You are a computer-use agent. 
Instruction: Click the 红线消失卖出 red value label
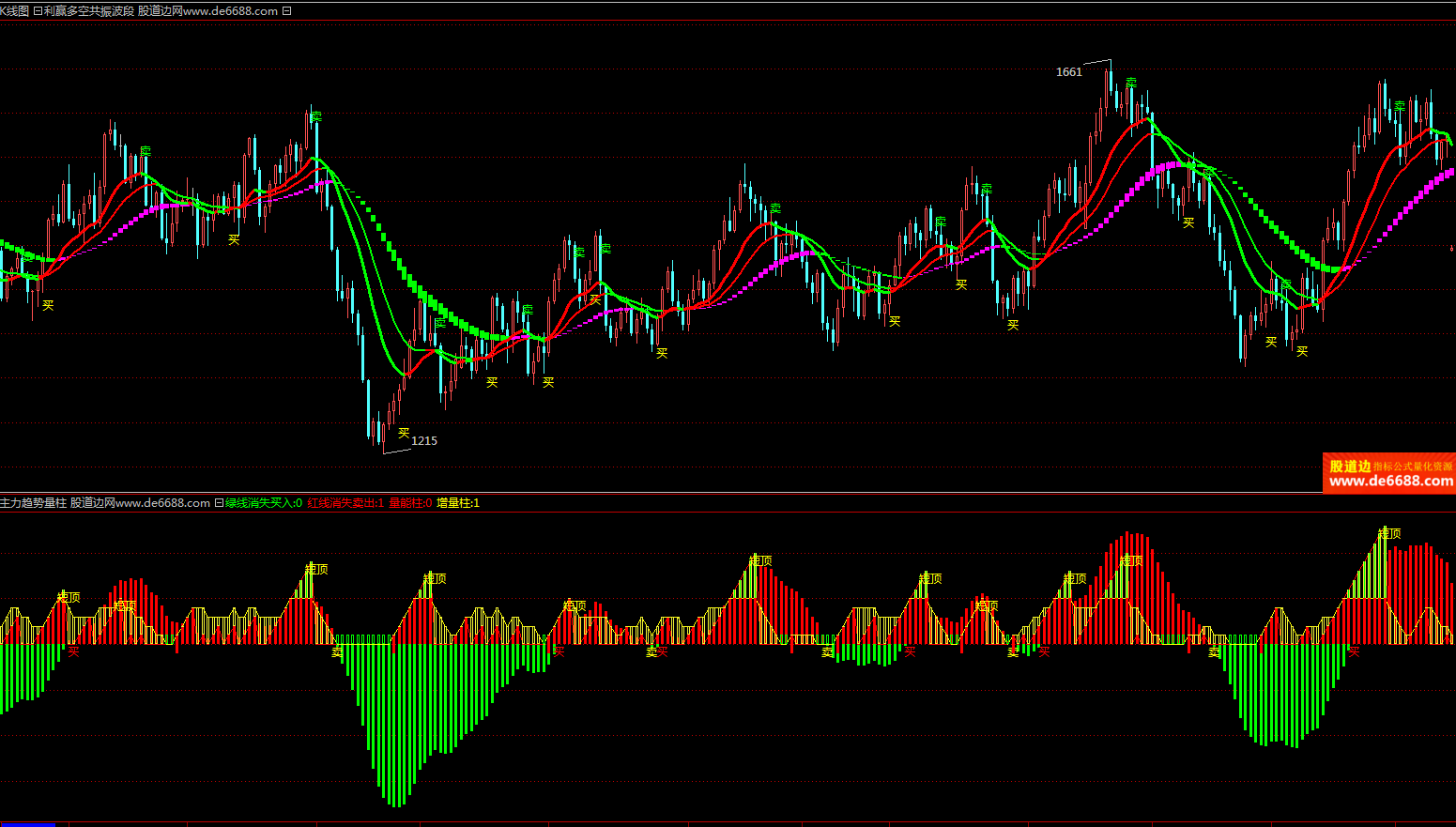345,503
